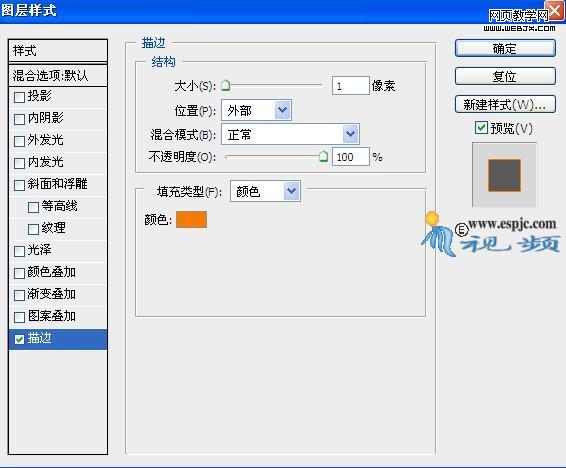Viewport: 566px width, 468px height.
Task: Tick the 颜色叠加 checkbox
Action: (x=19, y=273)
